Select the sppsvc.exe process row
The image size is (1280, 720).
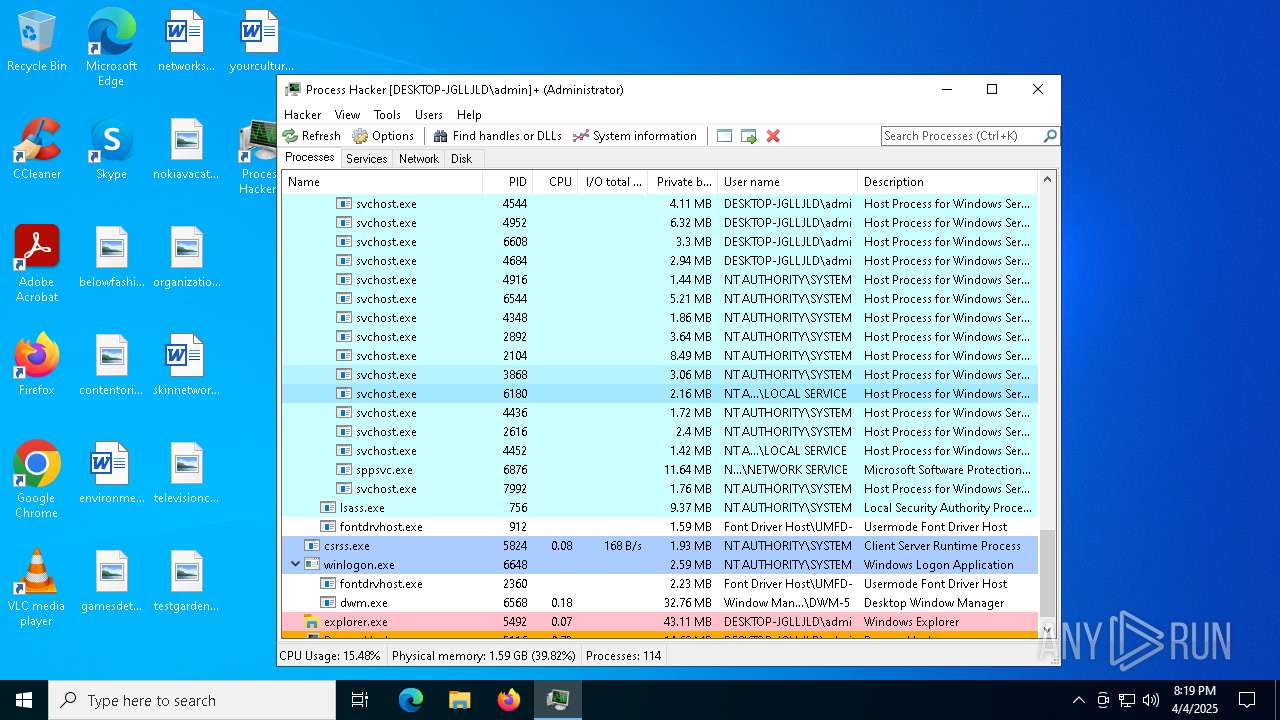[660, 470]
